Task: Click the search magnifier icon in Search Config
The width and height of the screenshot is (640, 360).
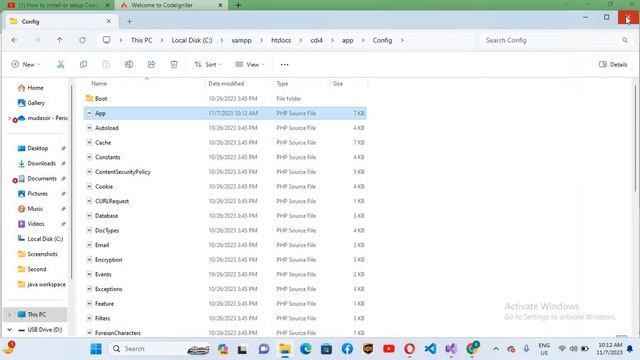Action: [x=625, y=40]
